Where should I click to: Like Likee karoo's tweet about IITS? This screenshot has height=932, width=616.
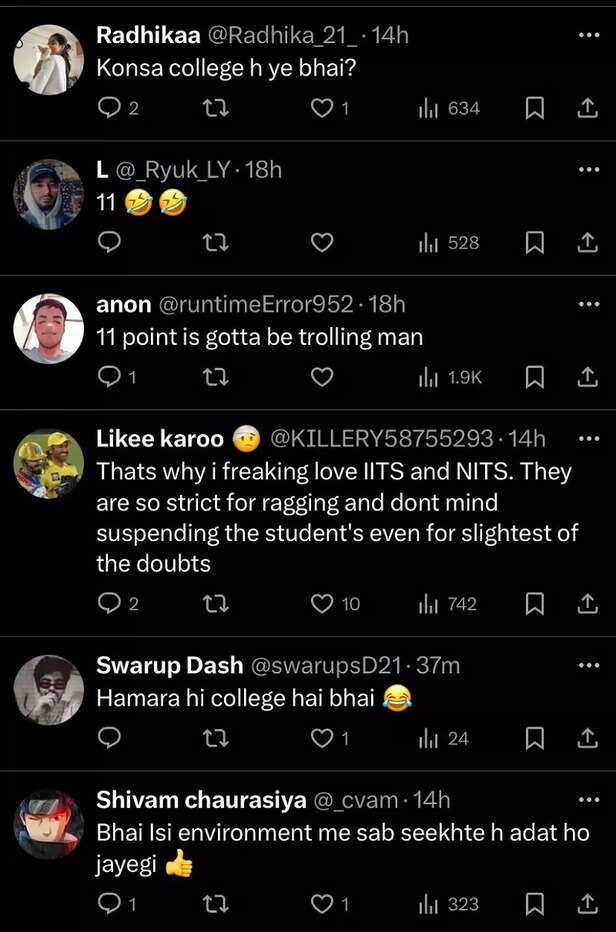(321, 603)
